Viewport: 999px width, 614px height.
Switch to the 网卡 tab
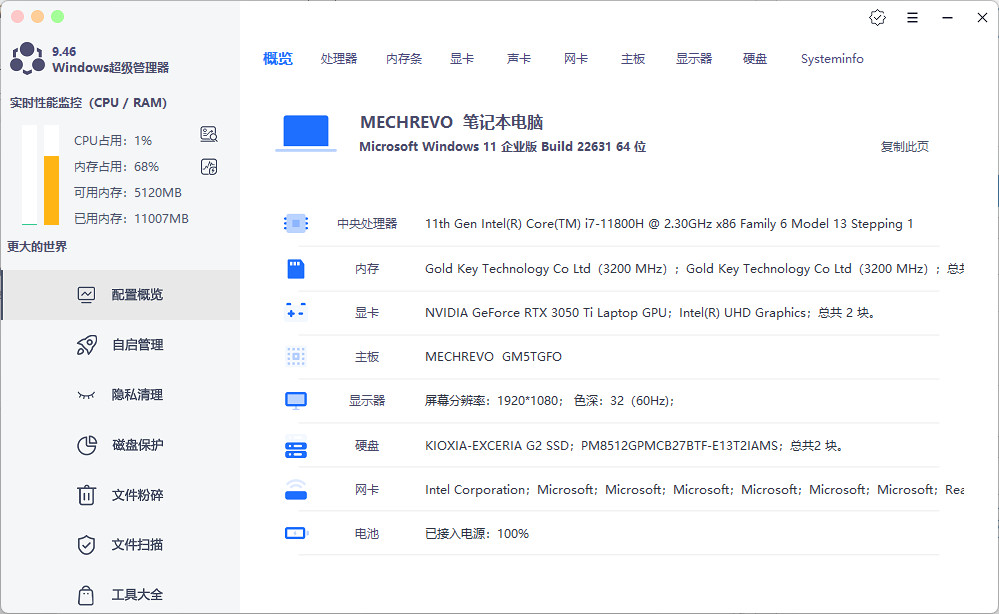pyautogui.click(x=576, y=59)
